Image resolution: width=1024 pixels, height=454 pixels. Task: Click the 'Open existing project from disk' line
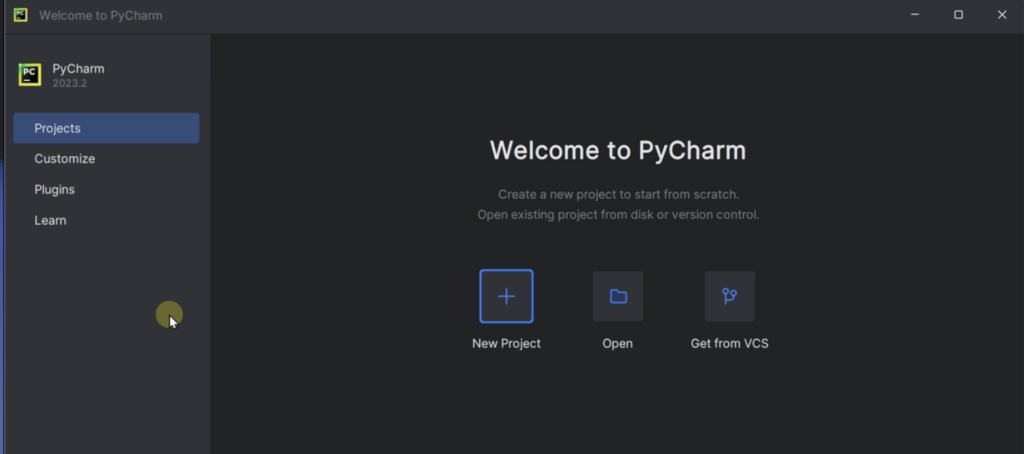[x=618, y=214]
